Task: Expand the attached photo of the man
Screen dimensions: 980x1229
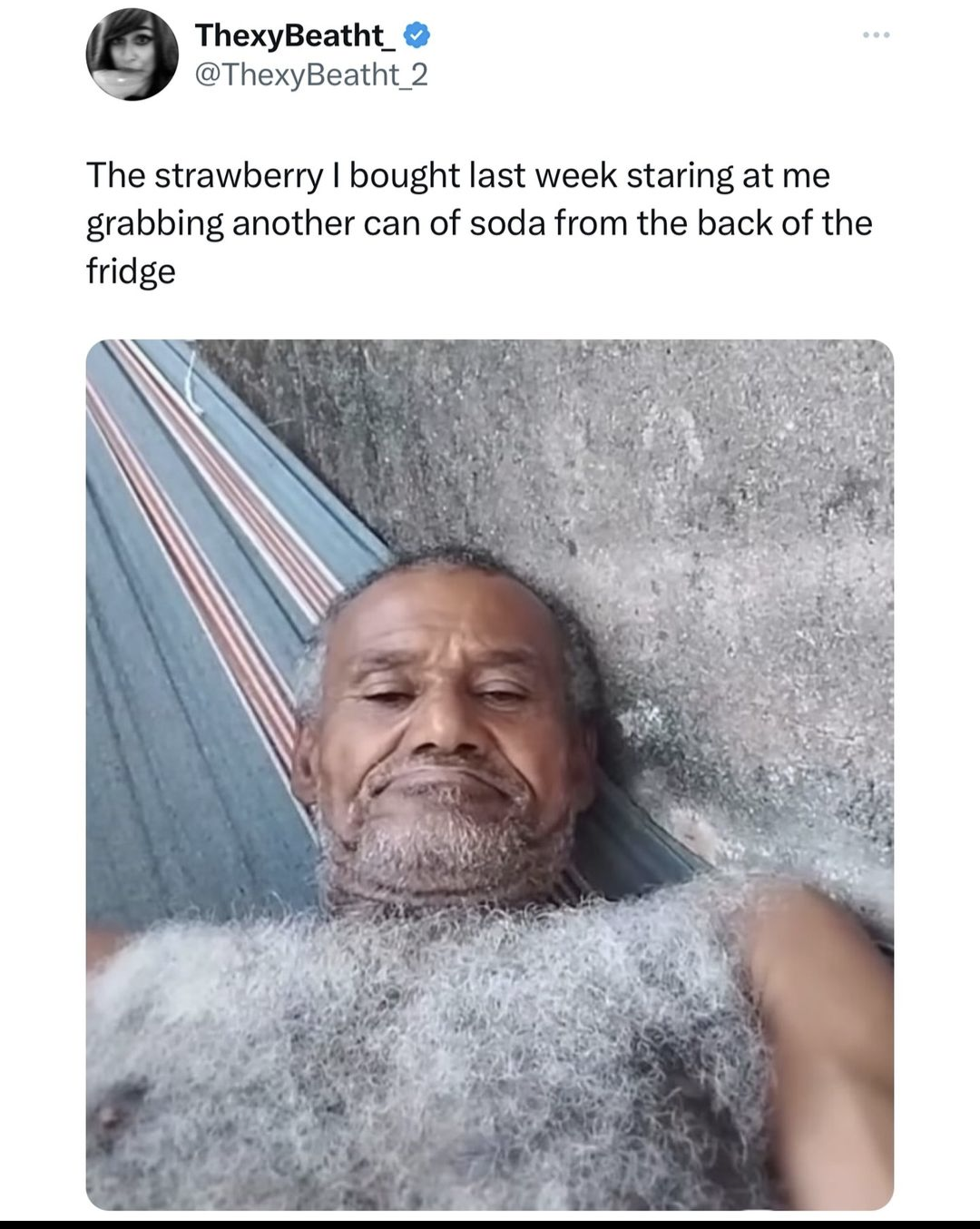Action: [490, 774]
